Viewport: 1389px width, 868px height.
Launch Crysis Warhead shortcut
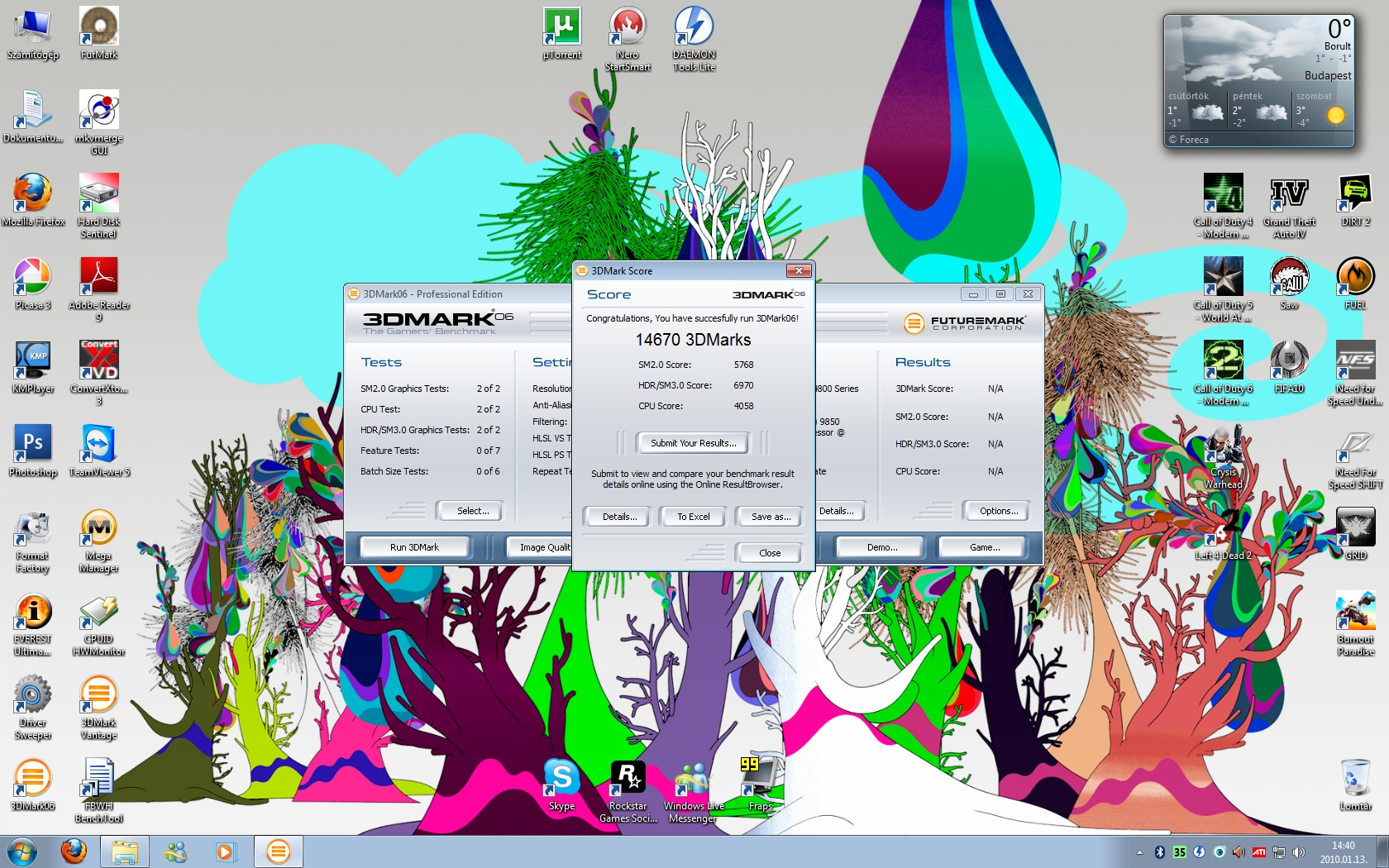tap(1224, 456)
